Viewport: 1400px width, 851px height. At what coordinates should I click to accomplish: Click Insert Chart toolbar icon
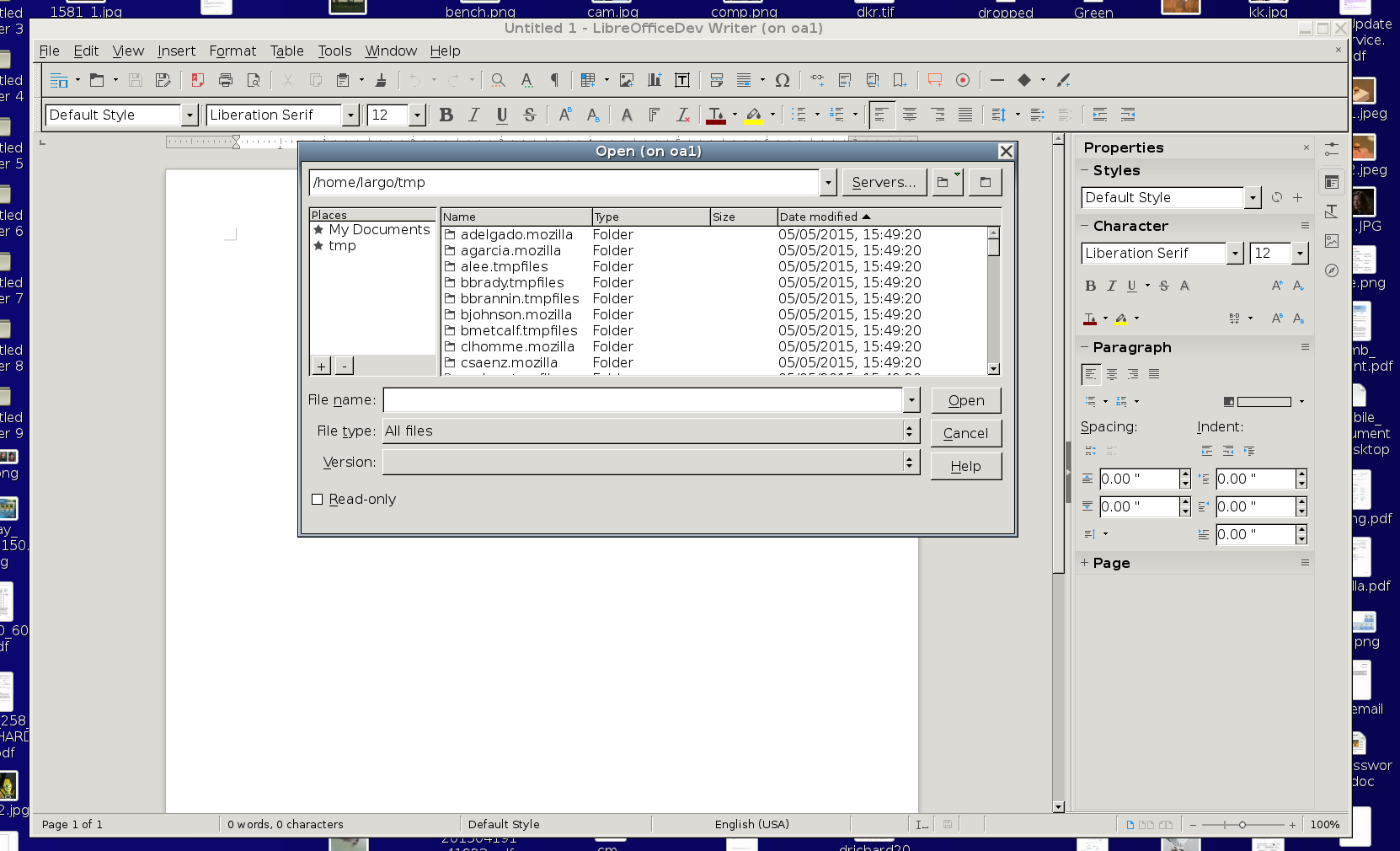(655, 80)
